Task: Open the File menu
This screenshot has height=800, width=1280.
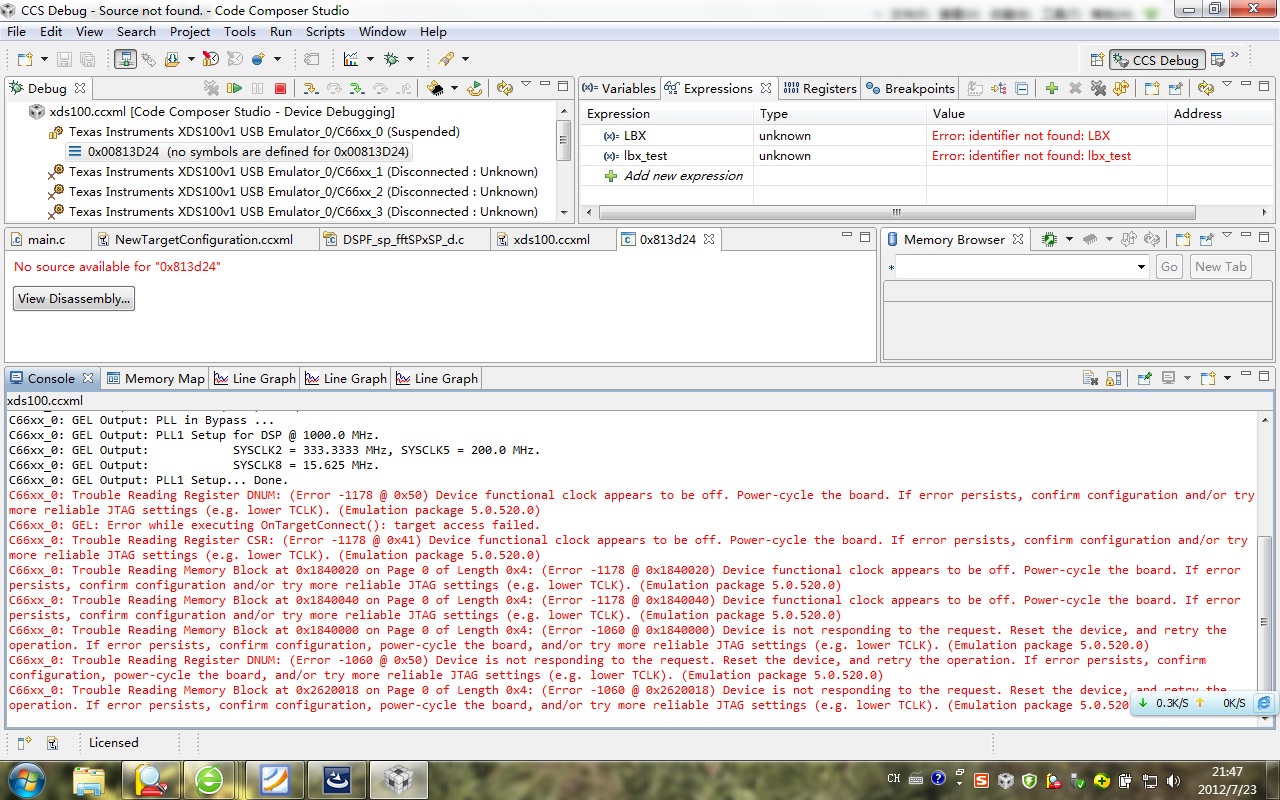Action: (16, 31)
